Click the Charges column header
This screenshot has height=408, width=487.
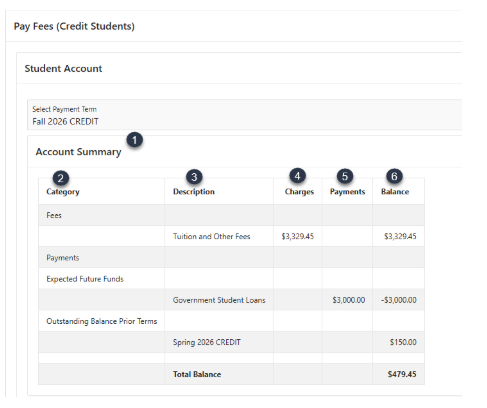pos(299,192)
